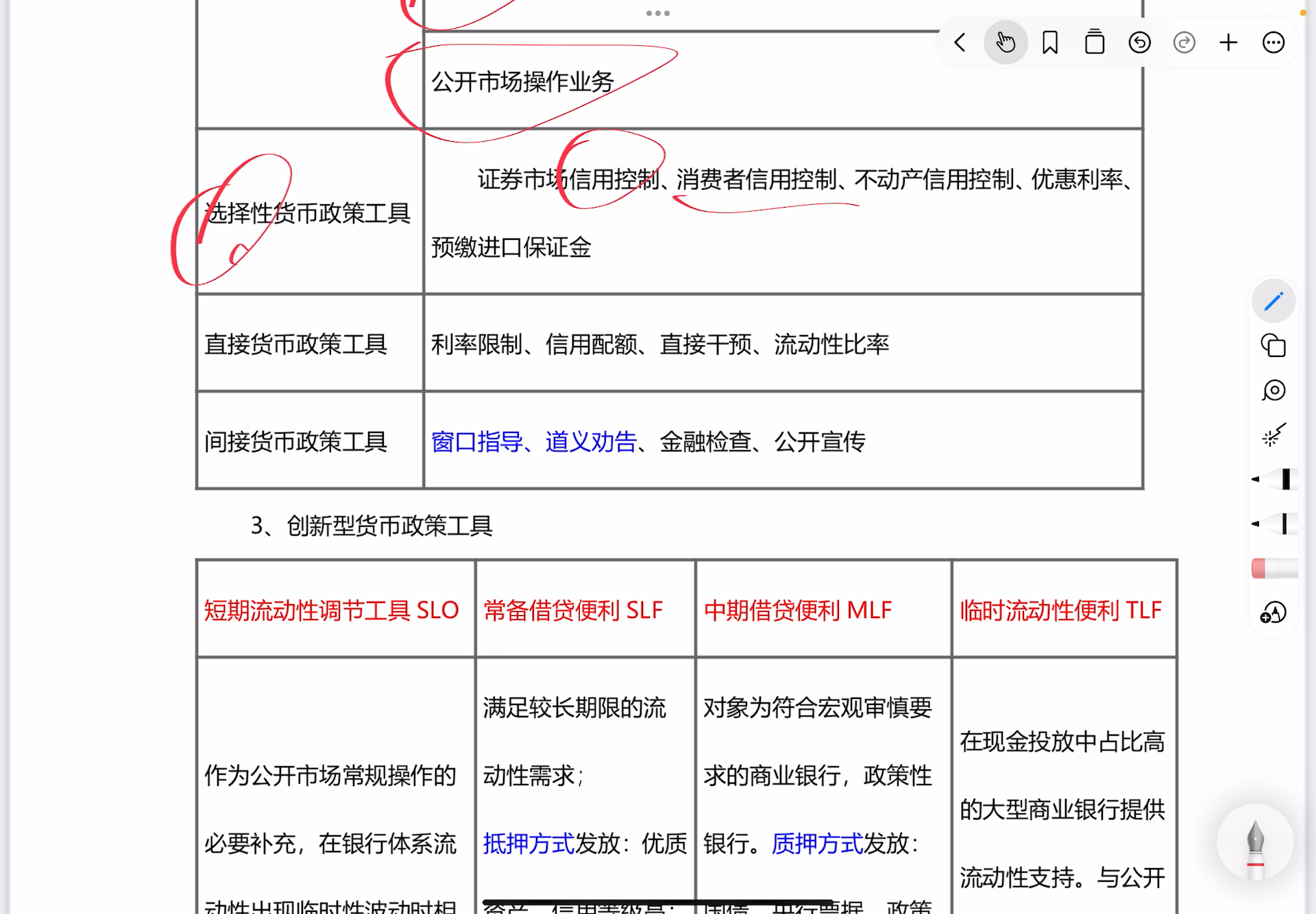
Task: Click the text 动性需求;
Action: click(x=533, y=776)
